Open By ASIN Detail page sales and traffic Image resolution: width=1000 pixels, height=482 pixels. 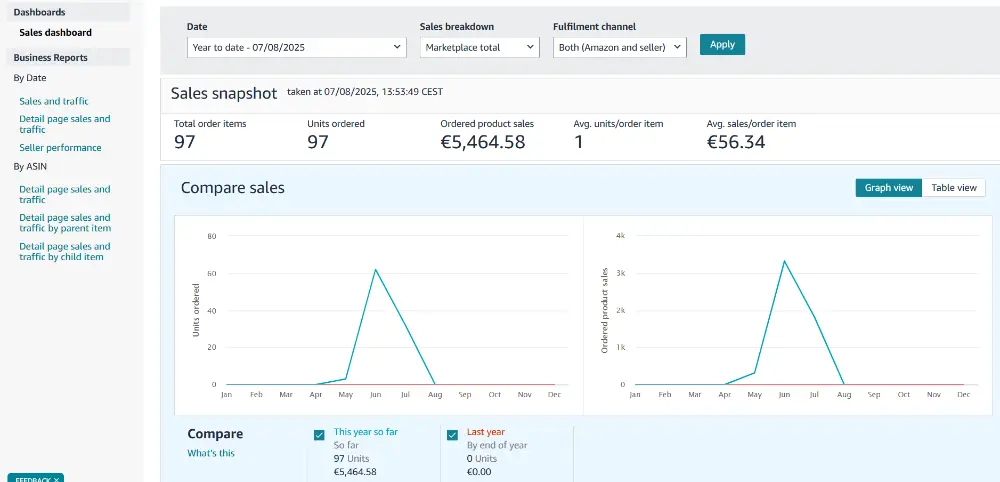click(64, 194)
